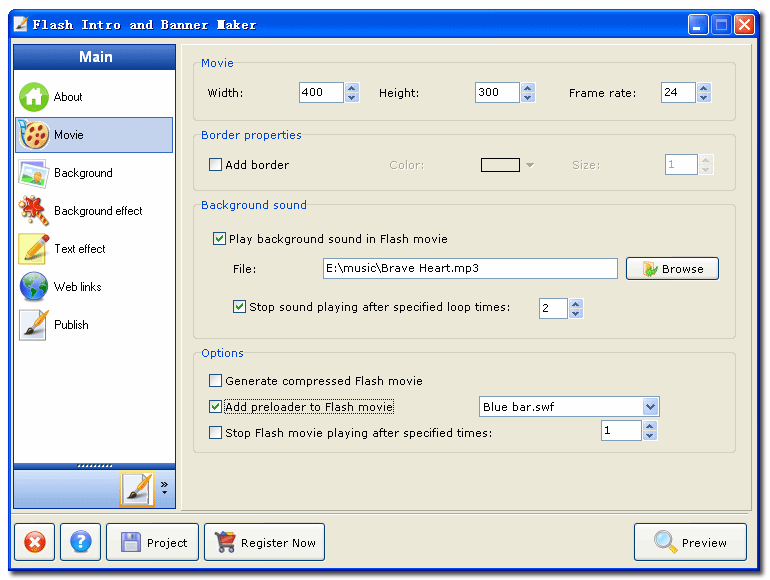Image resolution: width=770 pixels, height=580 pixels.
Task: Click the Preview button
Action: click(x=690, y=543)
